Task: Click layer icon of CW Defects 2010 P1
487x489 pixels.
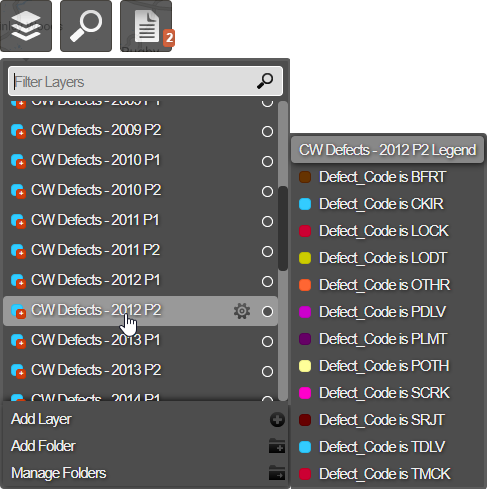Action: [x=18, y=161]
